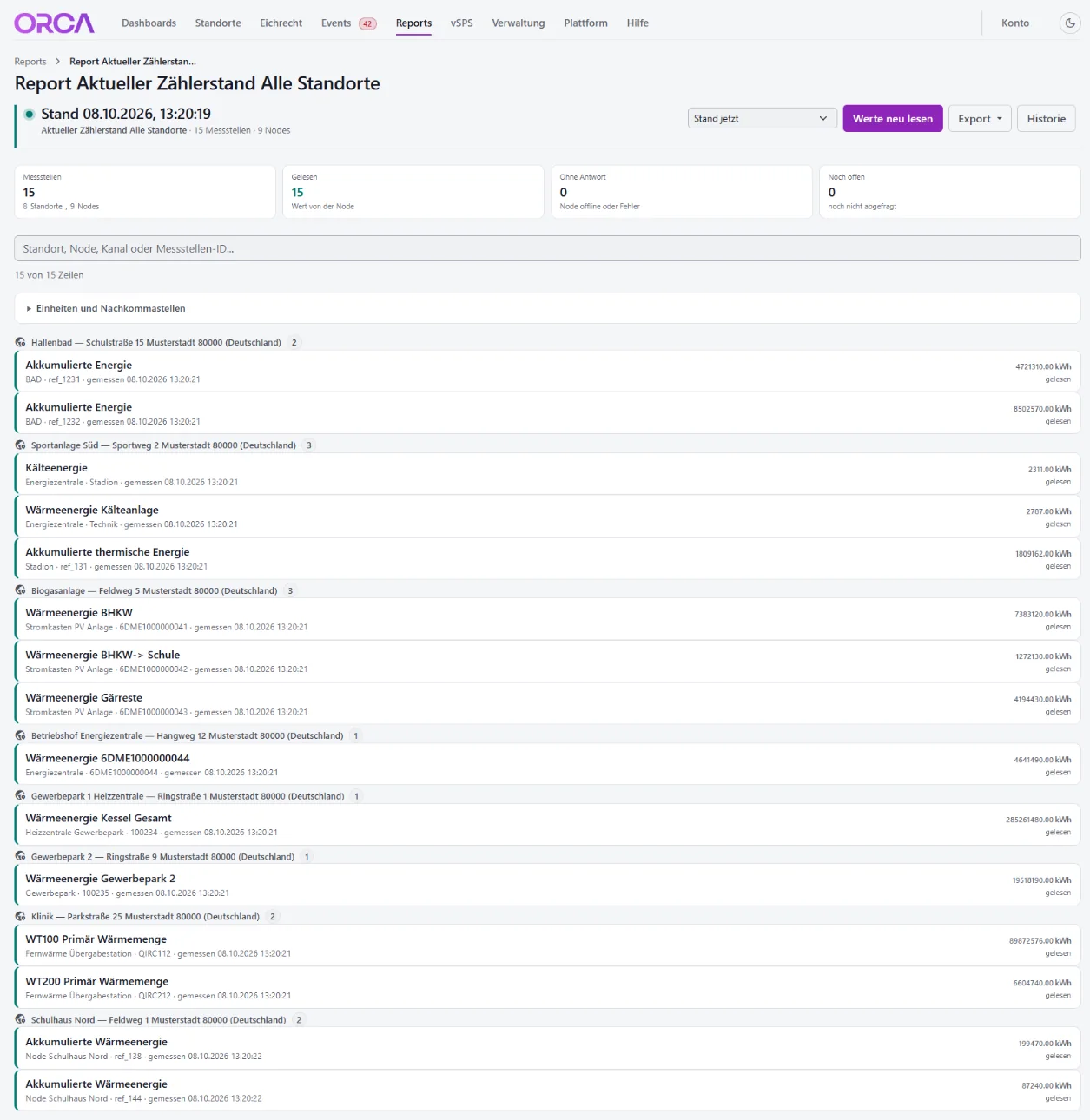The height and width of the screenshot is (1120, 1090).
Task: Open the Dashboards menu item
Action: pyautogui.click(x=149, y=23)
